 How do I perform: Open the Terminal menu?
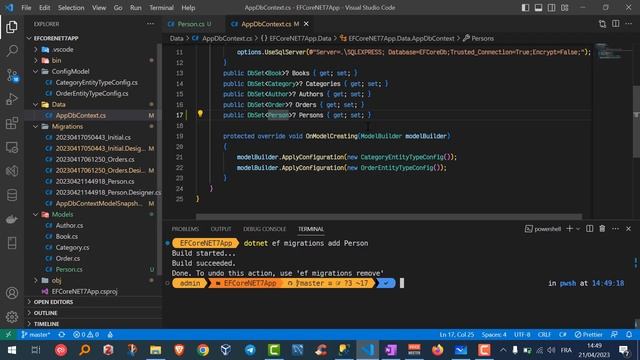click(x=161, y=7)
